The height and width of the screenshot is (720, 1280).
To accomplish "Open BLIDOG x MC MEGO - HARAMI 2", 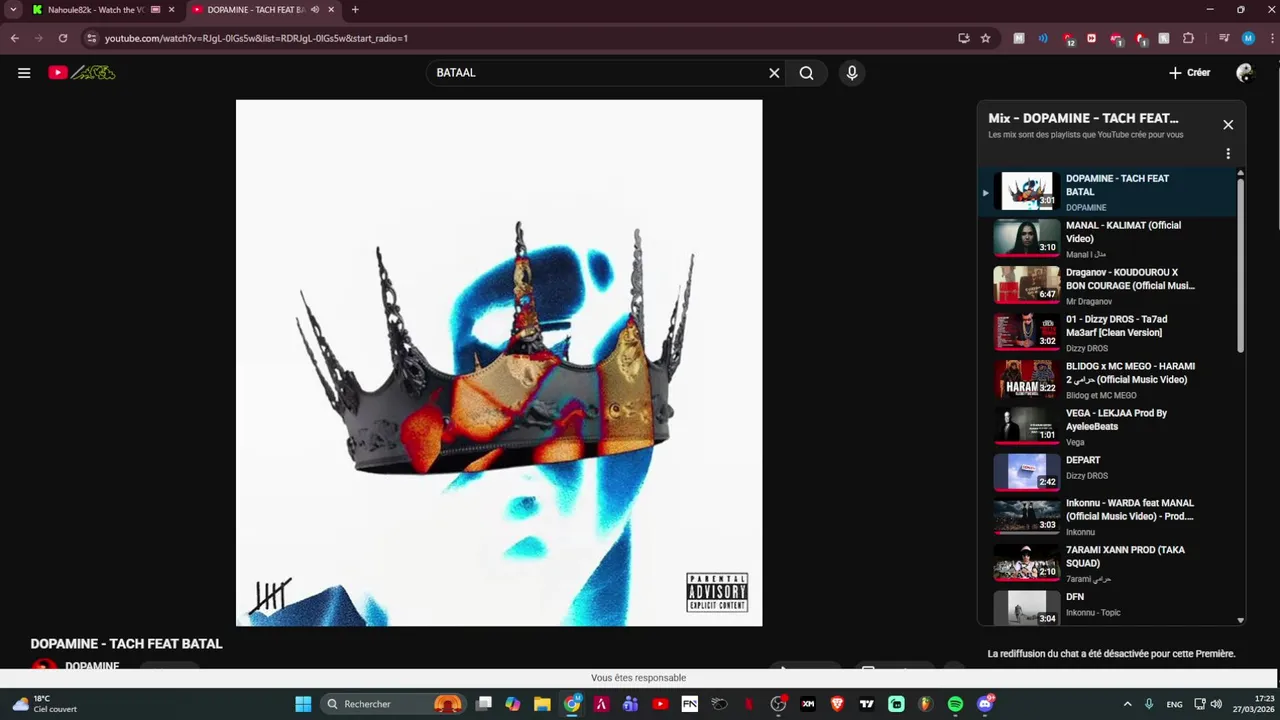I will [x=1108, y=380].
